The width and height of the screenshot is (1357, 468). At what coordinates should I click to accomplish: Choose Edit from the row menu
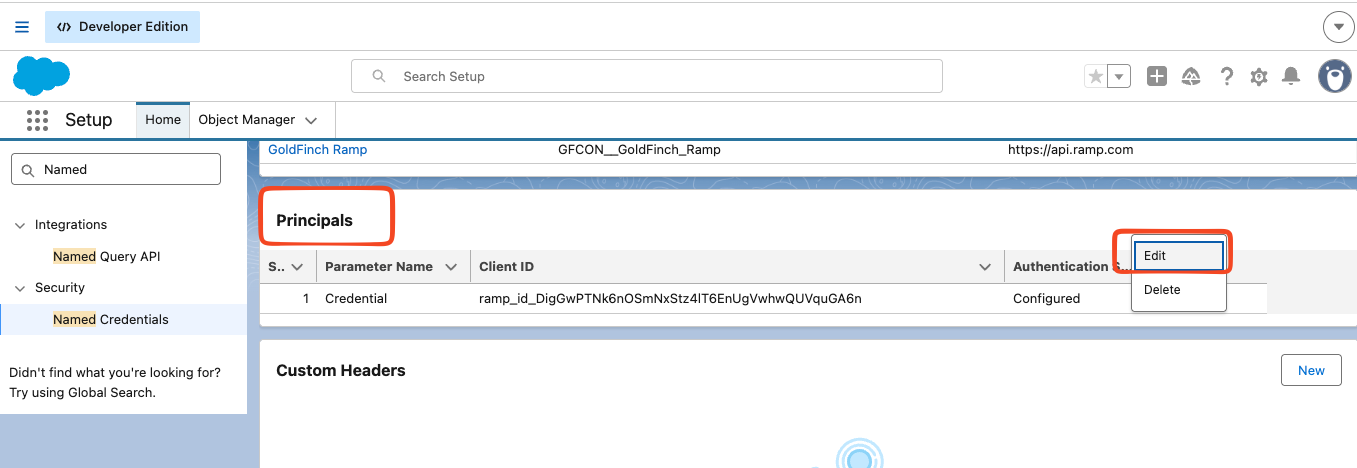(x=1179, y=256)
